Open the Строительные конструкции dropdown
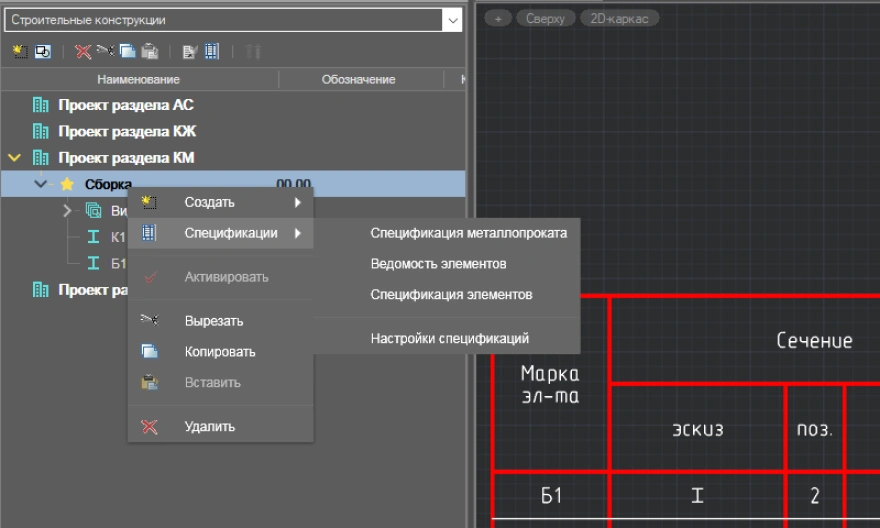The image size is (880, 528). [x=453, y=20]
